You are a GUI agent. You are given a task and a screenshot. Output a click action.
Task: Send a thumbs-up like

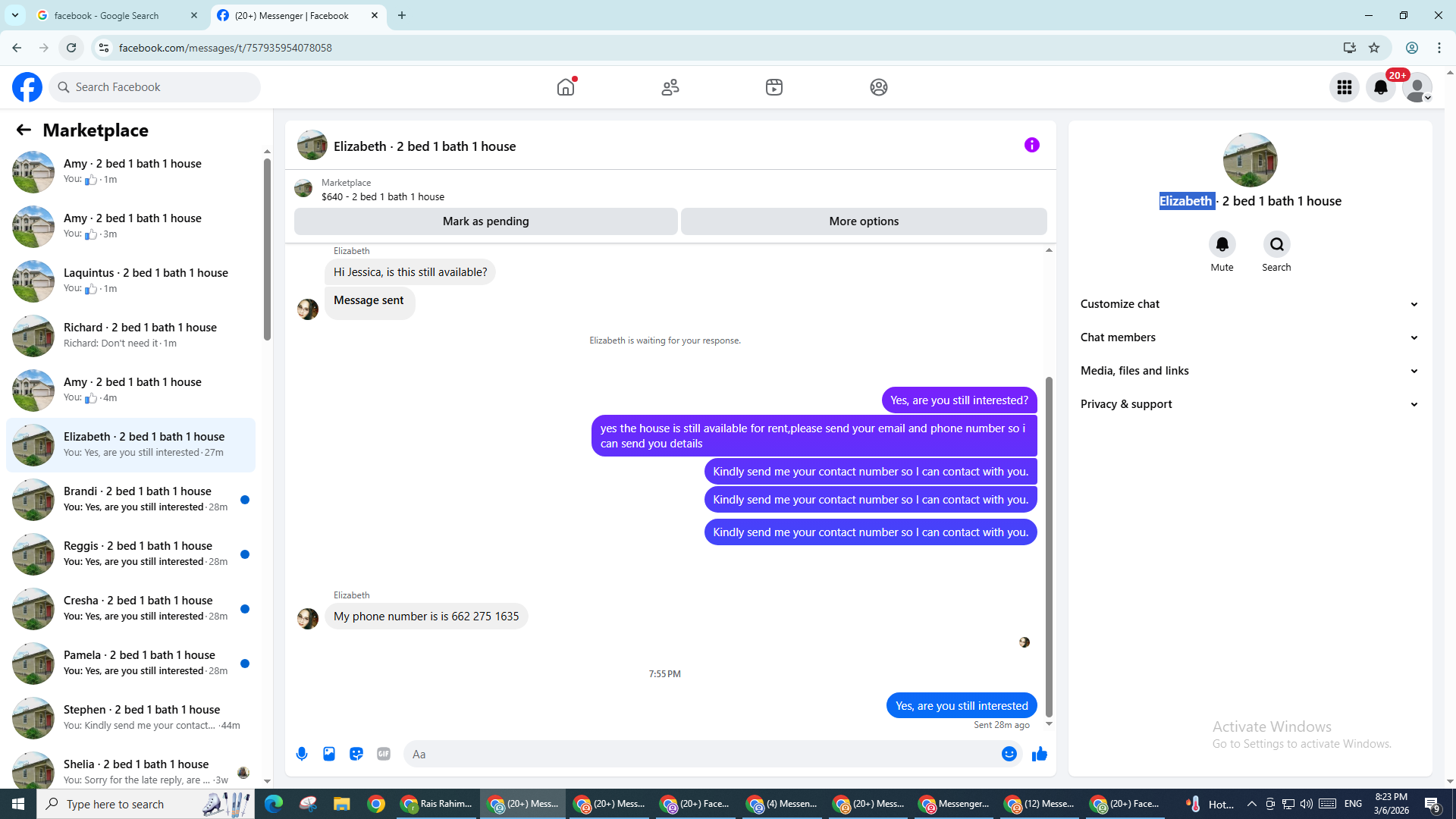[1039, 754]
